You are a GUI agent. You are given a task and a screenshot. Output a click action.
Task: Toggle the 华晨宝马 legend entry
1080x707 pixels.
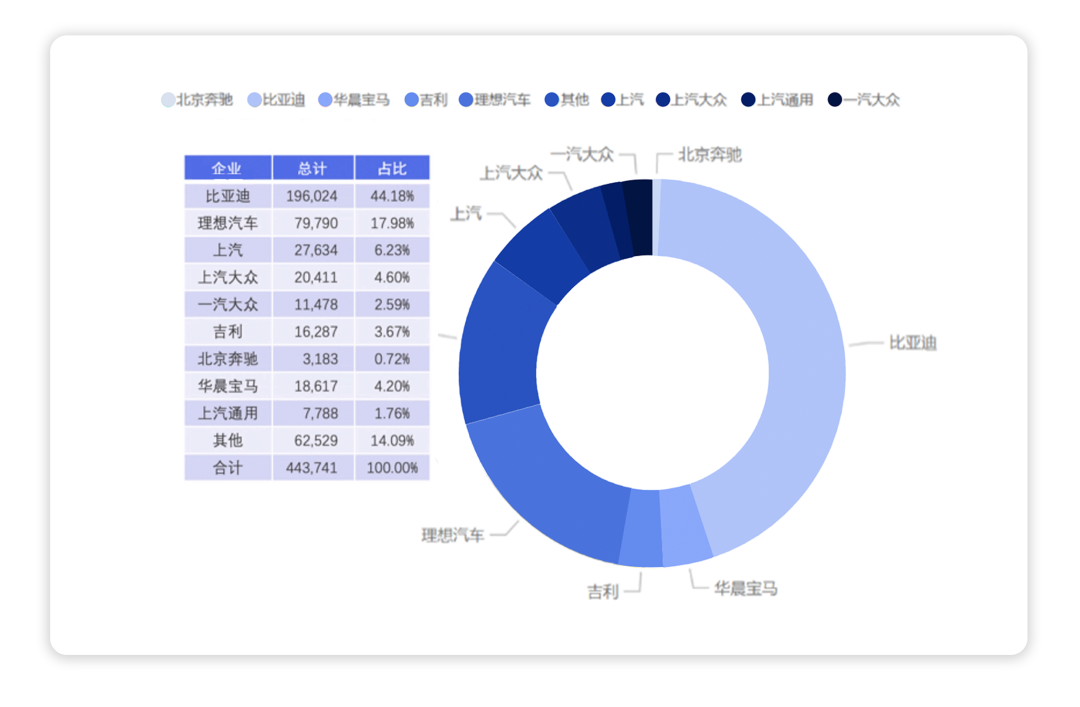tap(354, 100)
